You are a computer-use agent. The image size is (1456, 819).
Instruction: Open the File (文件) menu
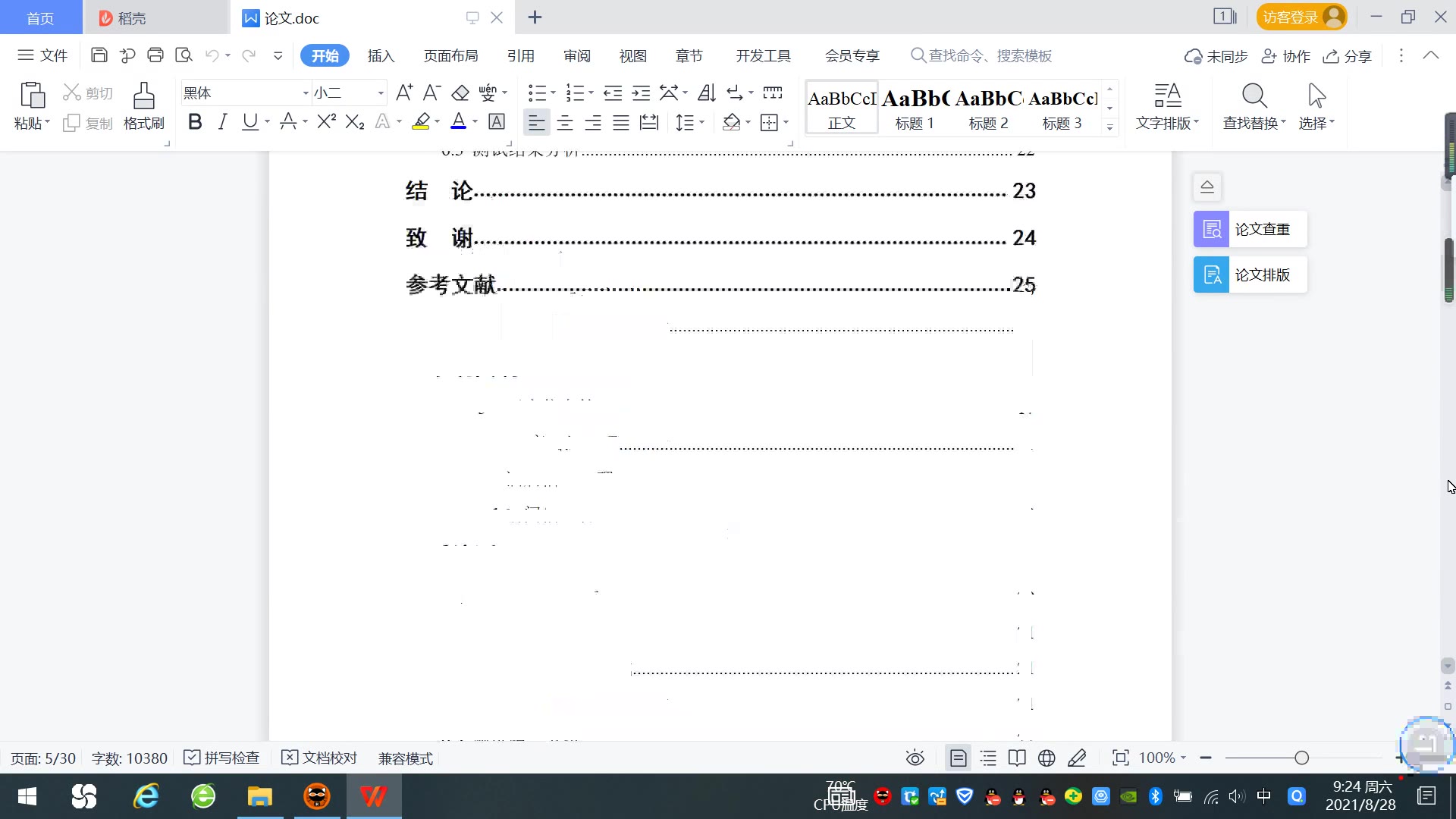coord(42,55)
